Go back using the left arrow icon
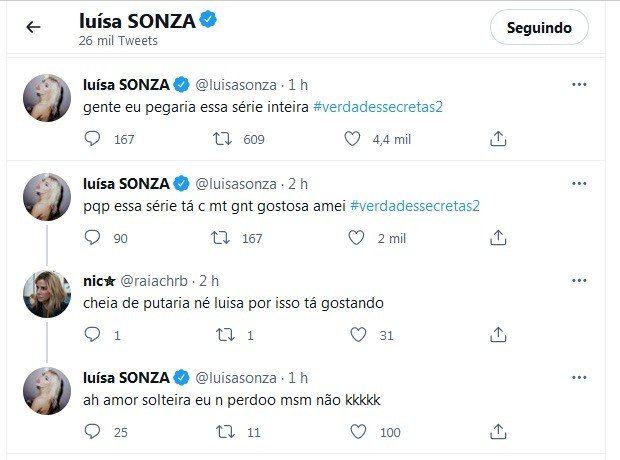 pos(33,27)
